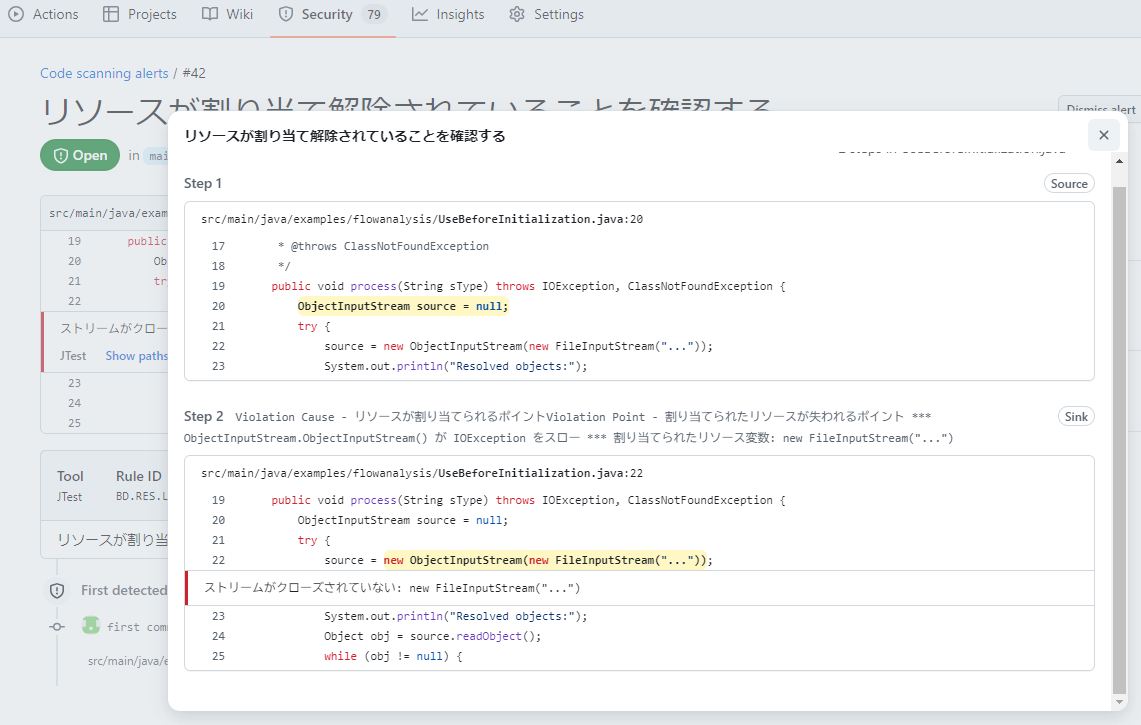Click the commit node icon in timeline

pyautogui.click(x=57, y=626)
